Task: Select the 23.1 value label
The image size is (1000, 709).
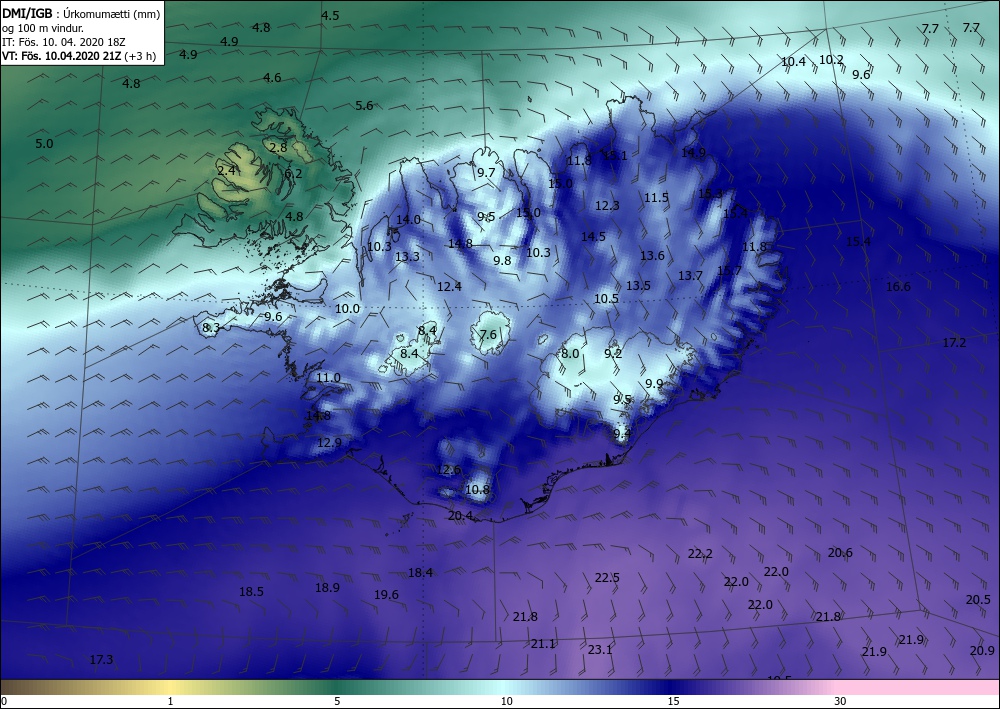Action: click(600, 650)
